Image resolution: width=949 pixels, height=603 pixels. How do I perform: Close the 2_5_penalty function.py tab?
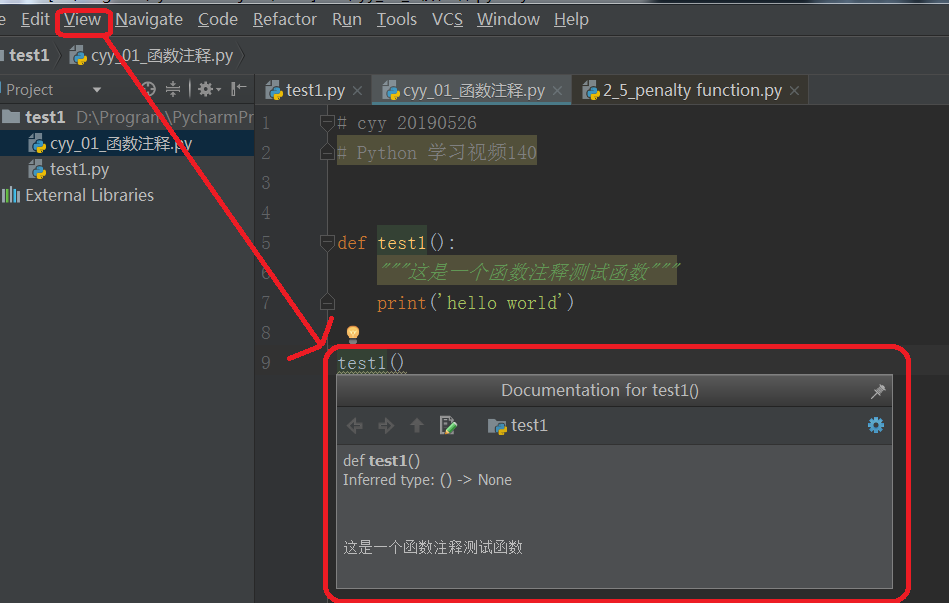(794, 91)
